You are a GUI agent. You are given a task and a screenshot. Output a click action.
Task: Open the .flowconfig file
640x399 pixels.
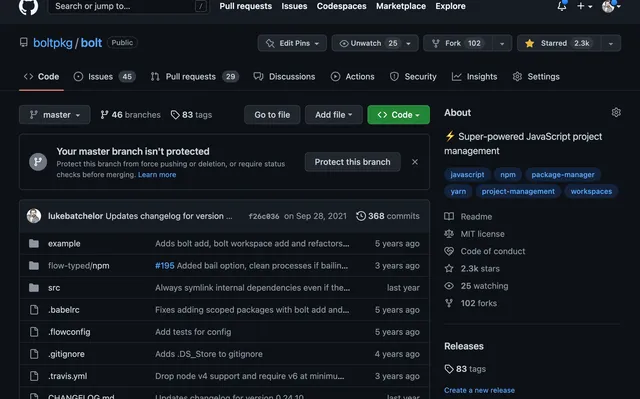[x=69, y=332]
